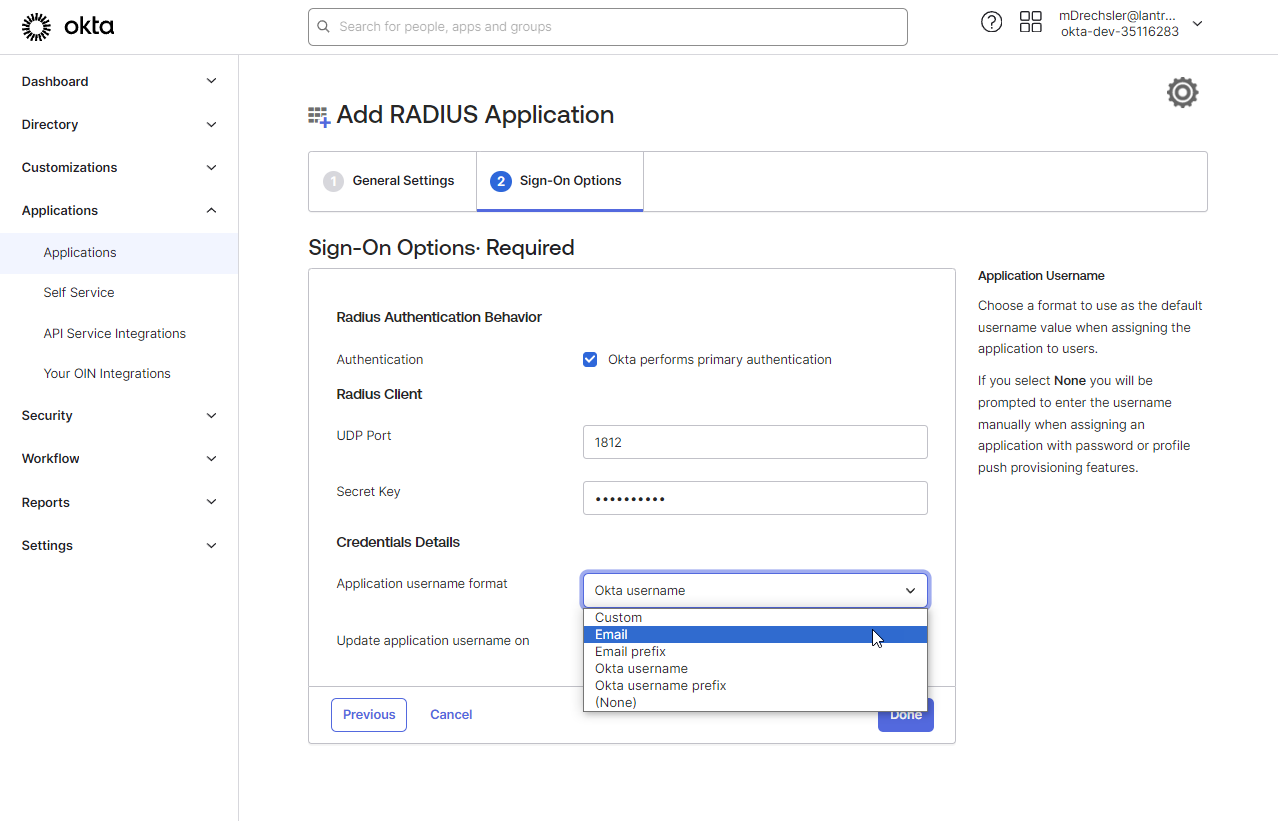Open the help question mark icon
Viewport: 1278px width, 821px height.
coord(991,22)
